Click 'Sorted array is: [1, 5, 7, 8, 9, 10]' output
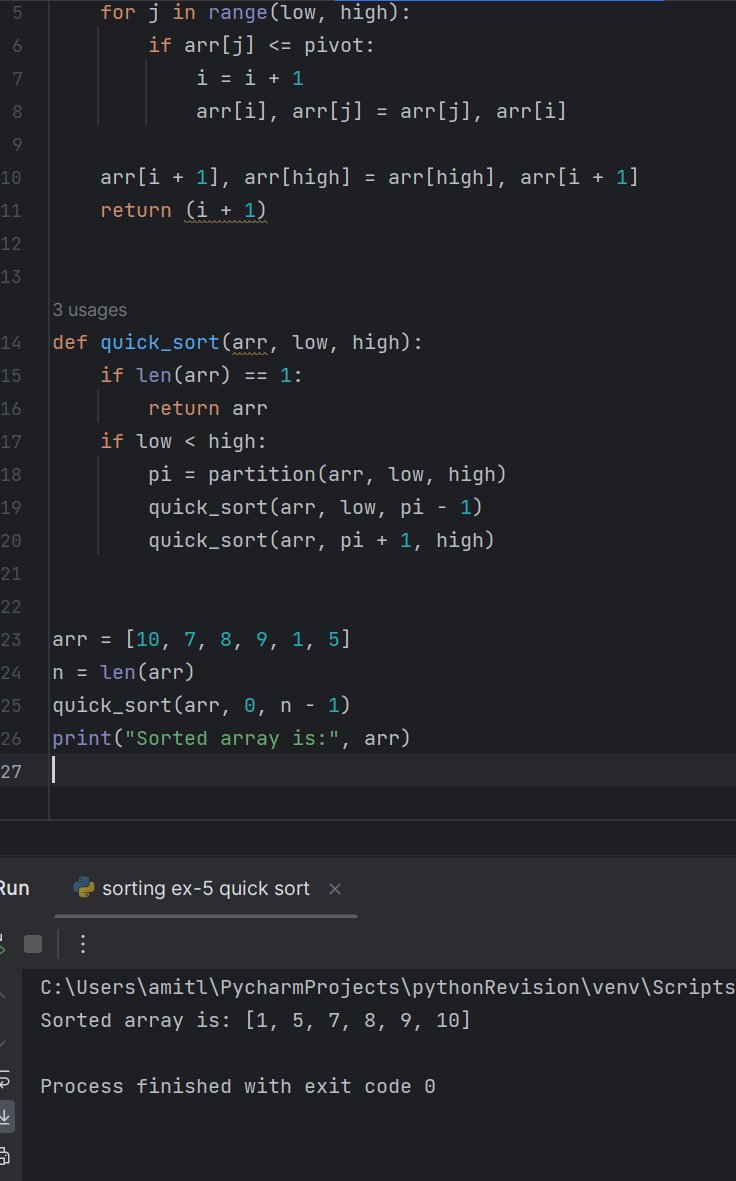Viewport: 736px width, 1181px height. tap(255, 1021)
